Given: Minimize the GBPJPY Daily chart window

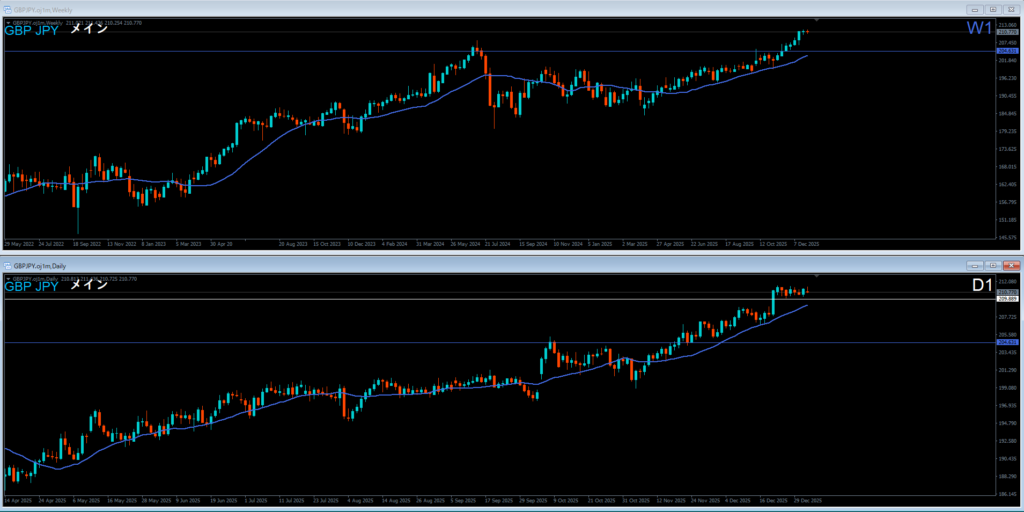Looking at the screenshot, I should [x=977, y=265].
